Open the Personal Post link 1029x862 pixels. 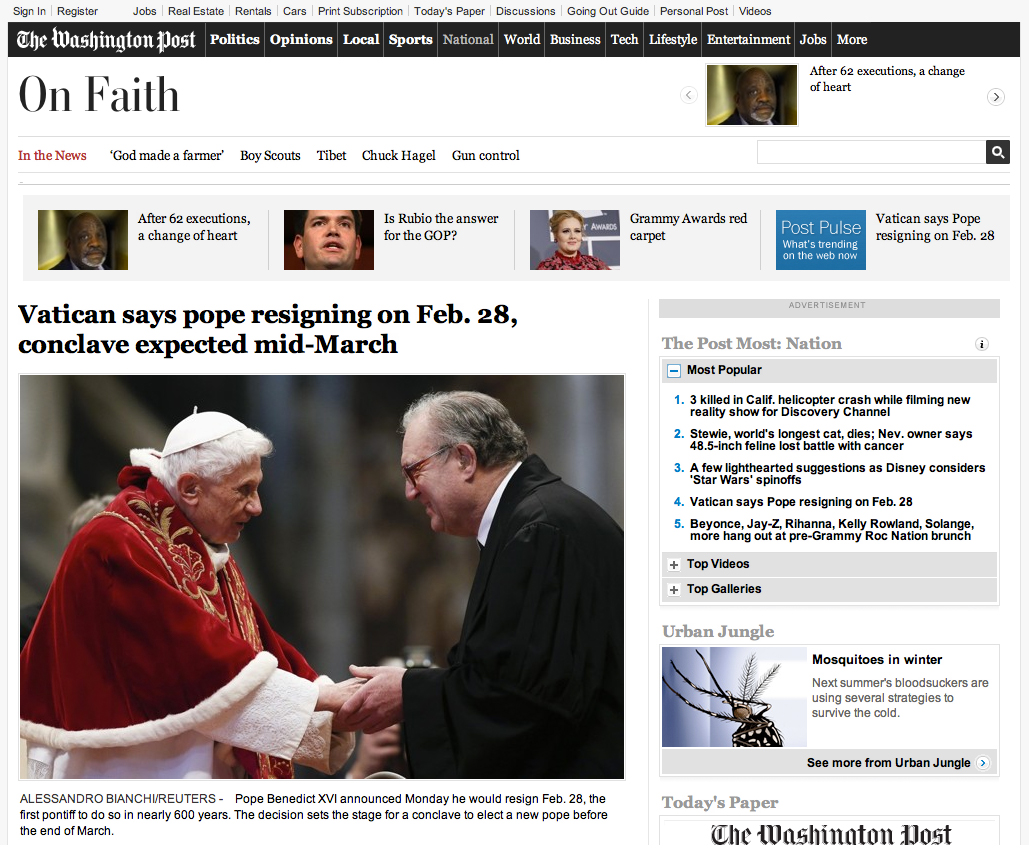tap(694, 11)
